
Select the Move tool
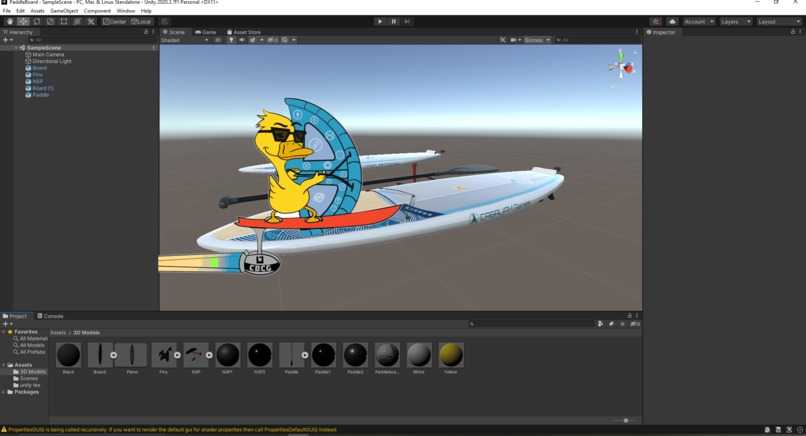coord(23,22)
